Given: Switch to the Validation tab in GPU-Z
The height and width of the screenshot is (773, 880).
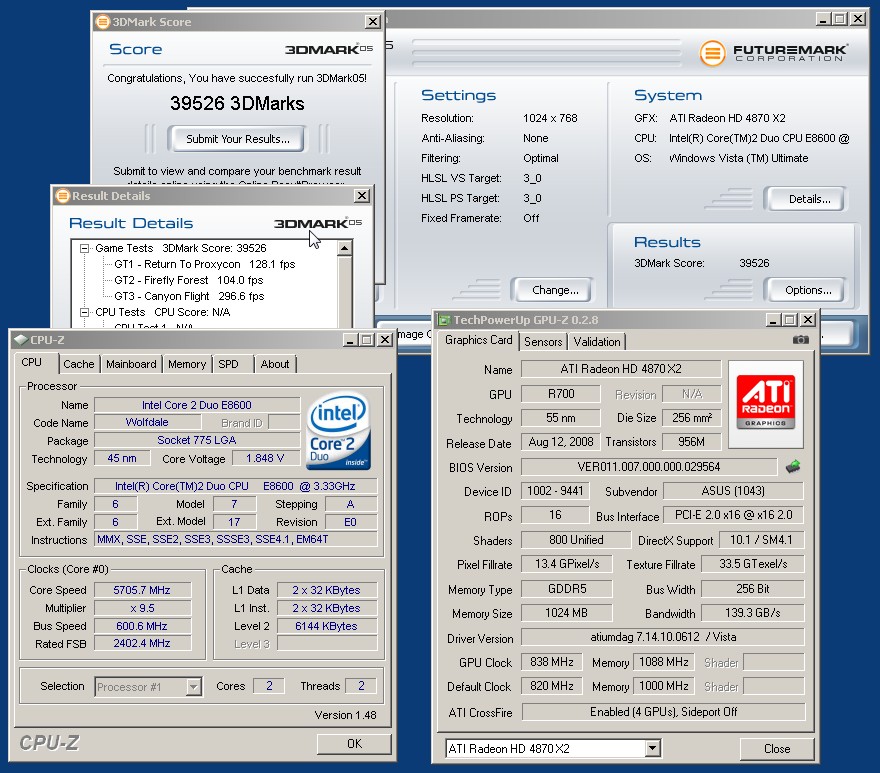Looking at the screenshot, I should (597, 341).
